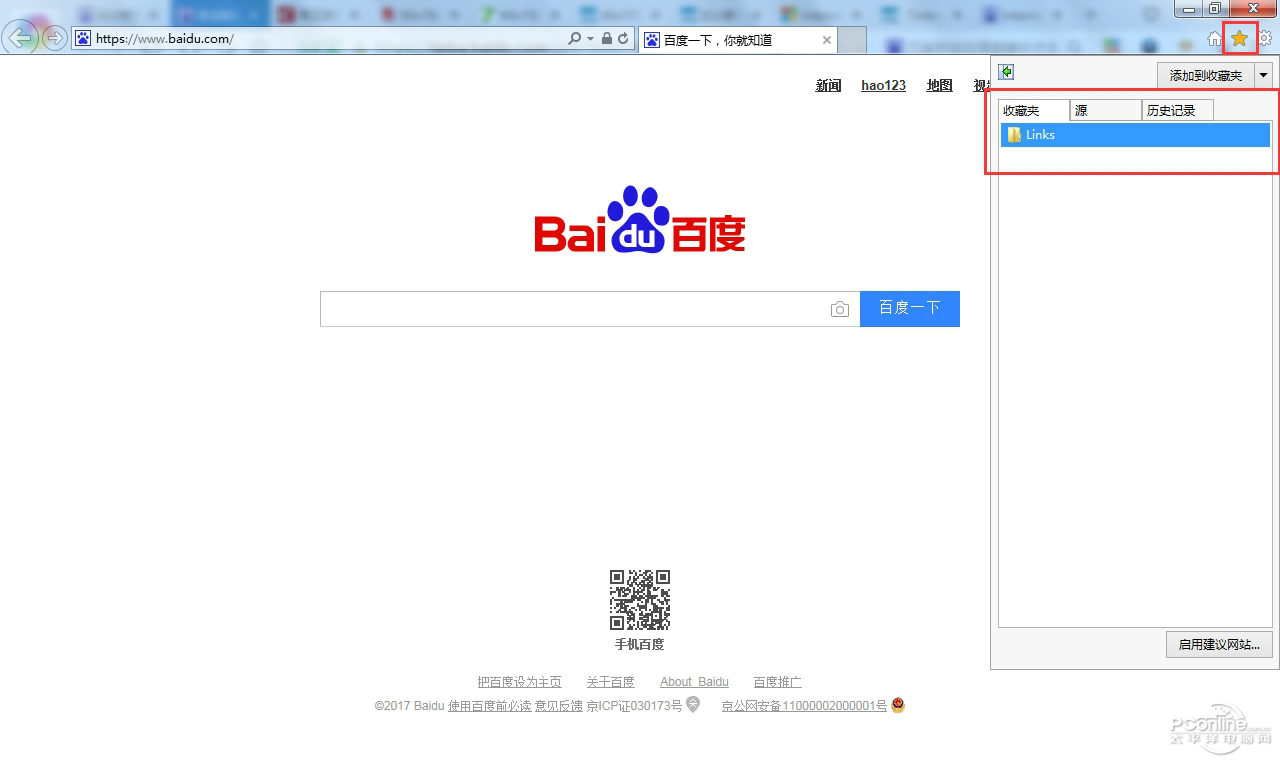Toggle the Favorites star icon
1280x764 pixels.
click(1240, 39)
